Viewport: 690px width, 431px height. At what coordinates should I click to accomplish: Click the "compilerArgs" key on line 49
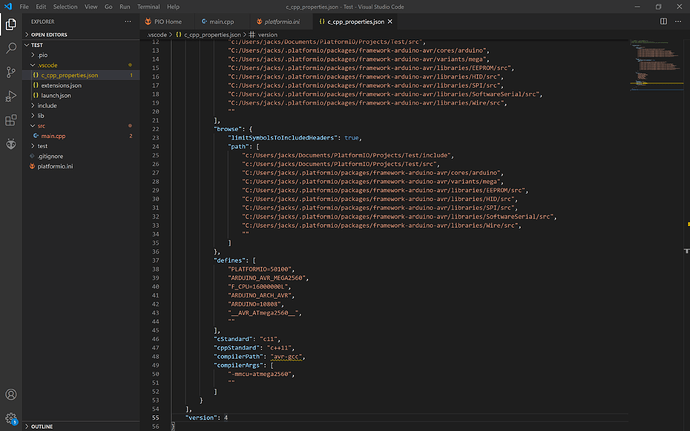tap(239, 365)
